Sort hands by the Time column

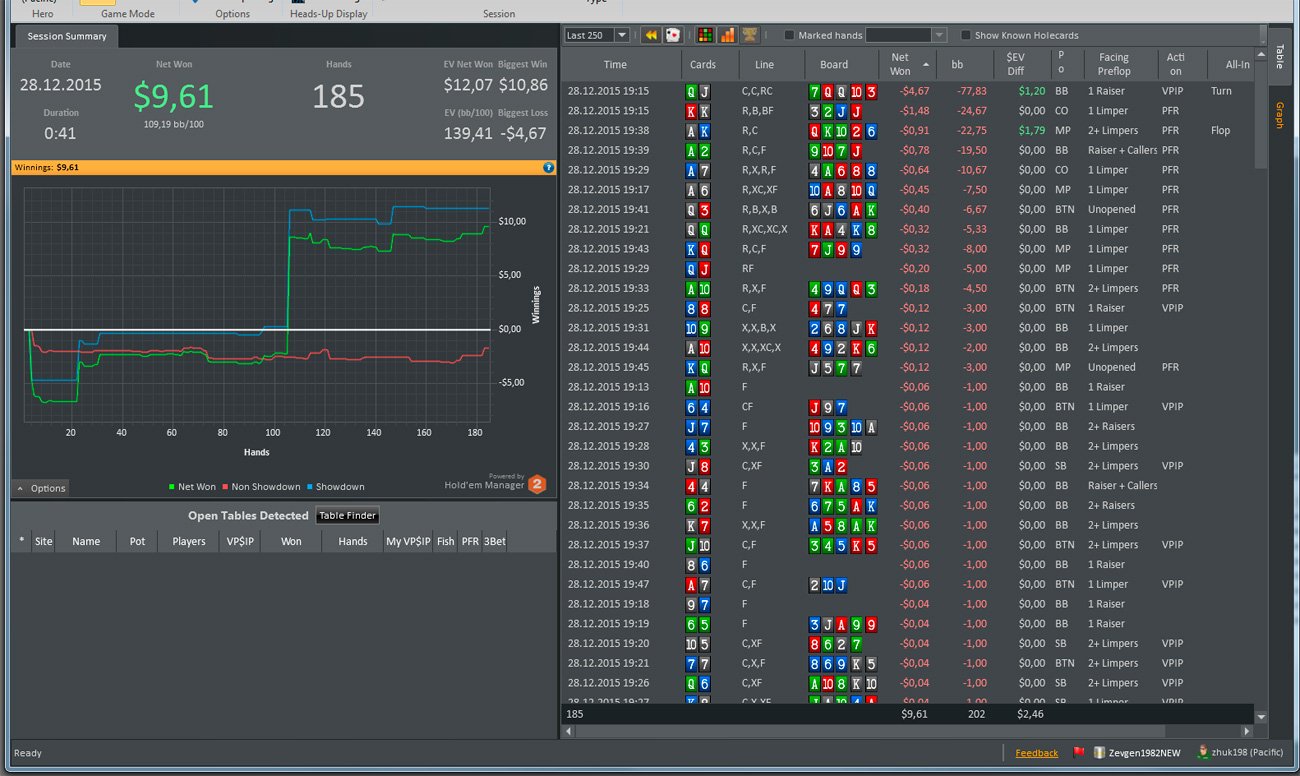coord(616,65)
